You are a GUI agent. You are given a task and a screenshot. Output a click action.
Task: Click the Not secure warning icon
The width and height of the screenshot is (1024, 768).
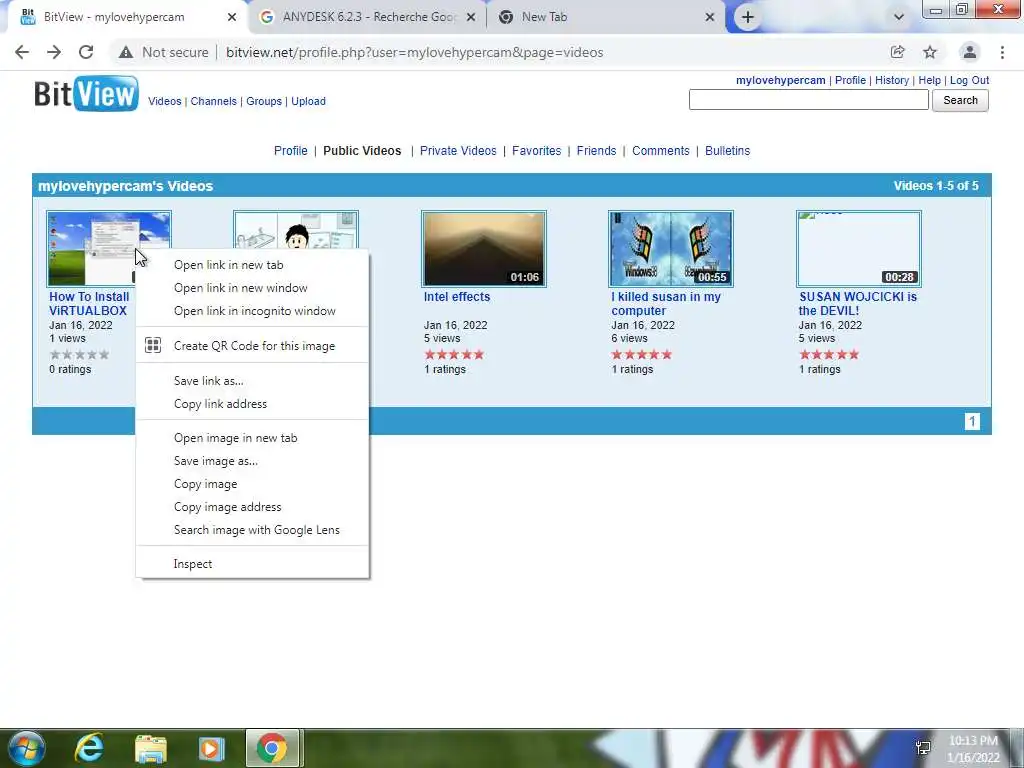pyautogui.click(x=126, y=52)
